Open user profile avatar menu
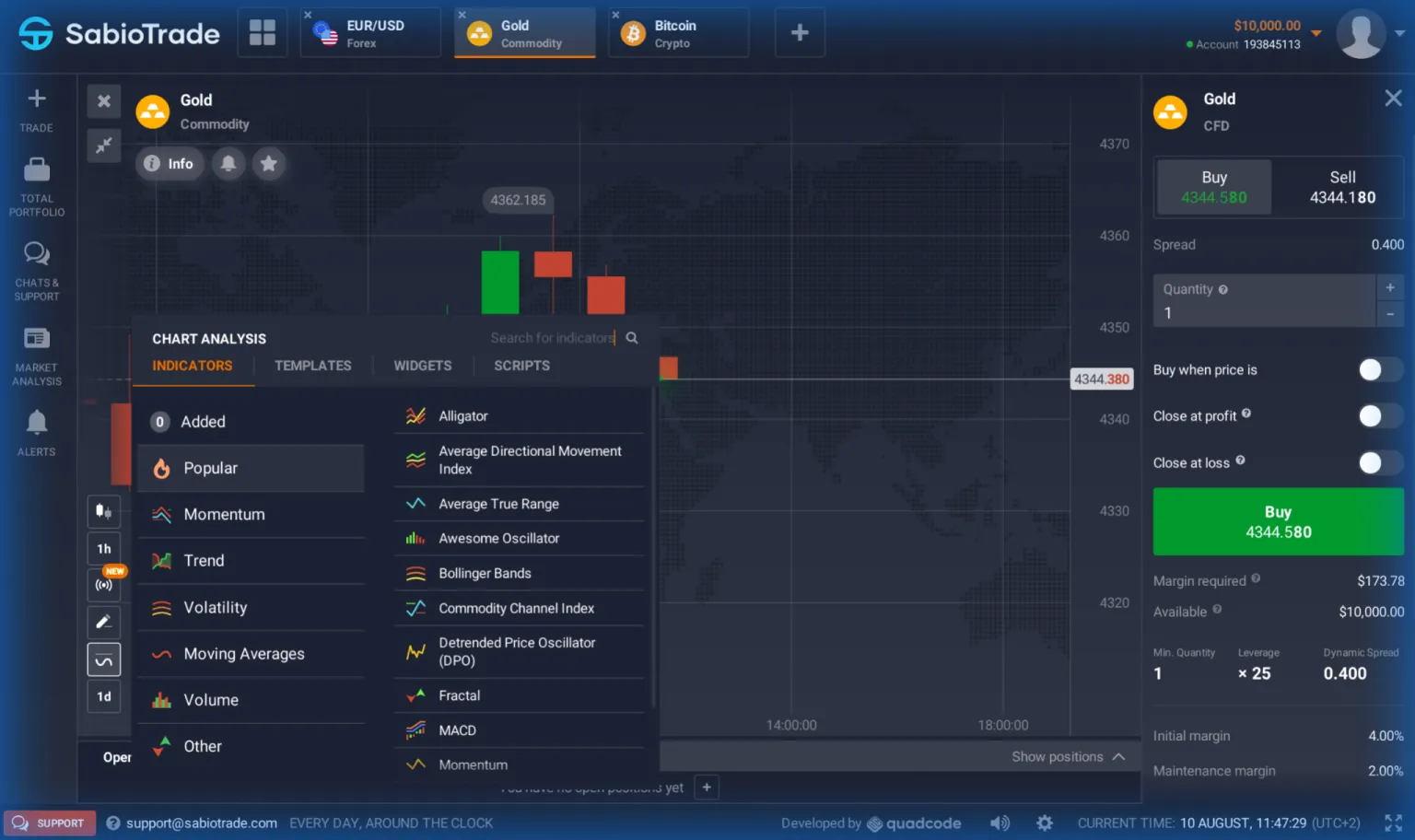Image resolution: width=1415 pixels, height=840 pixels. [x=1361, y=33]
